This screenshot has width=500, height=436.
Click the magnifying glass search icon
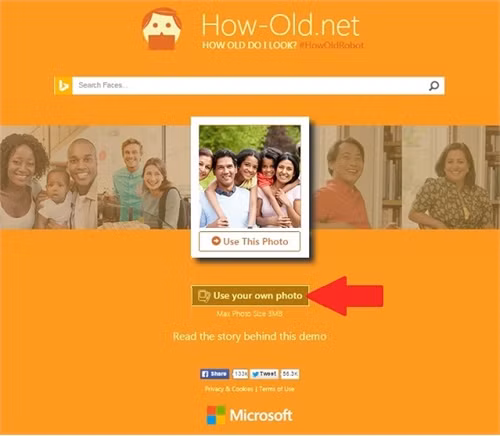point(434,86)
